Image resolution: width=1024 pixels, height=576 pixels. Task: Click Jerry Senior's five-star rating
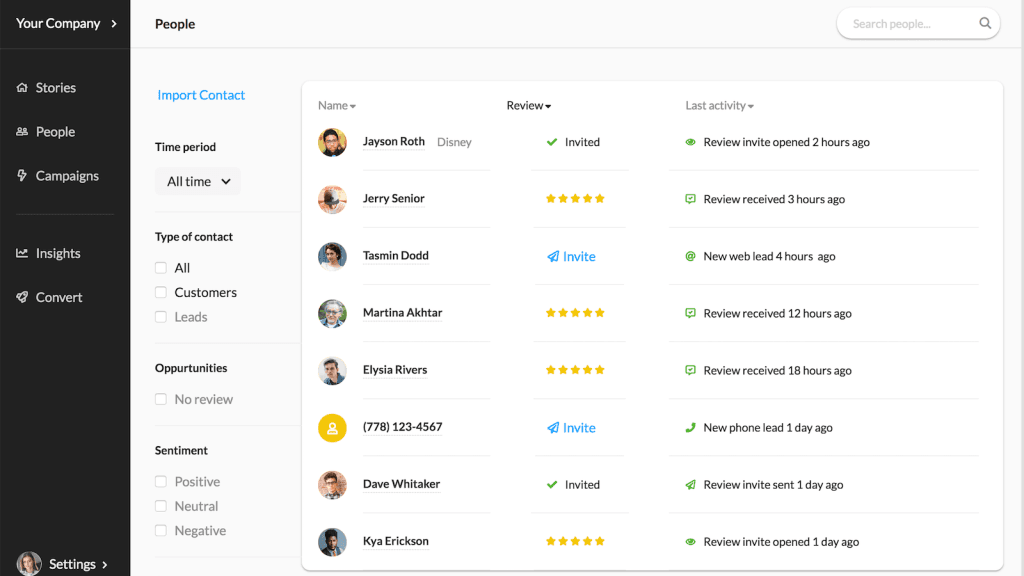click(574, 199)
